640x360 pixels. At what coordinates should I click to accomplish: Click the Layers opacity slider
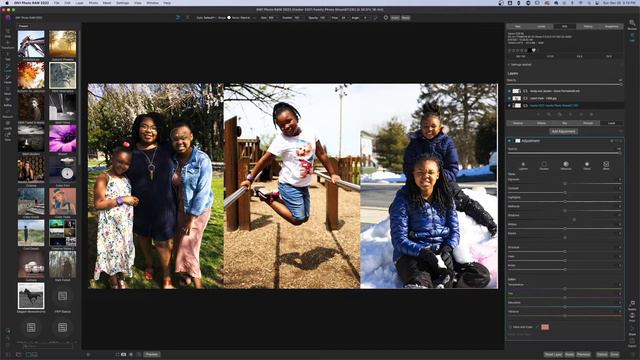coord(565,84)
